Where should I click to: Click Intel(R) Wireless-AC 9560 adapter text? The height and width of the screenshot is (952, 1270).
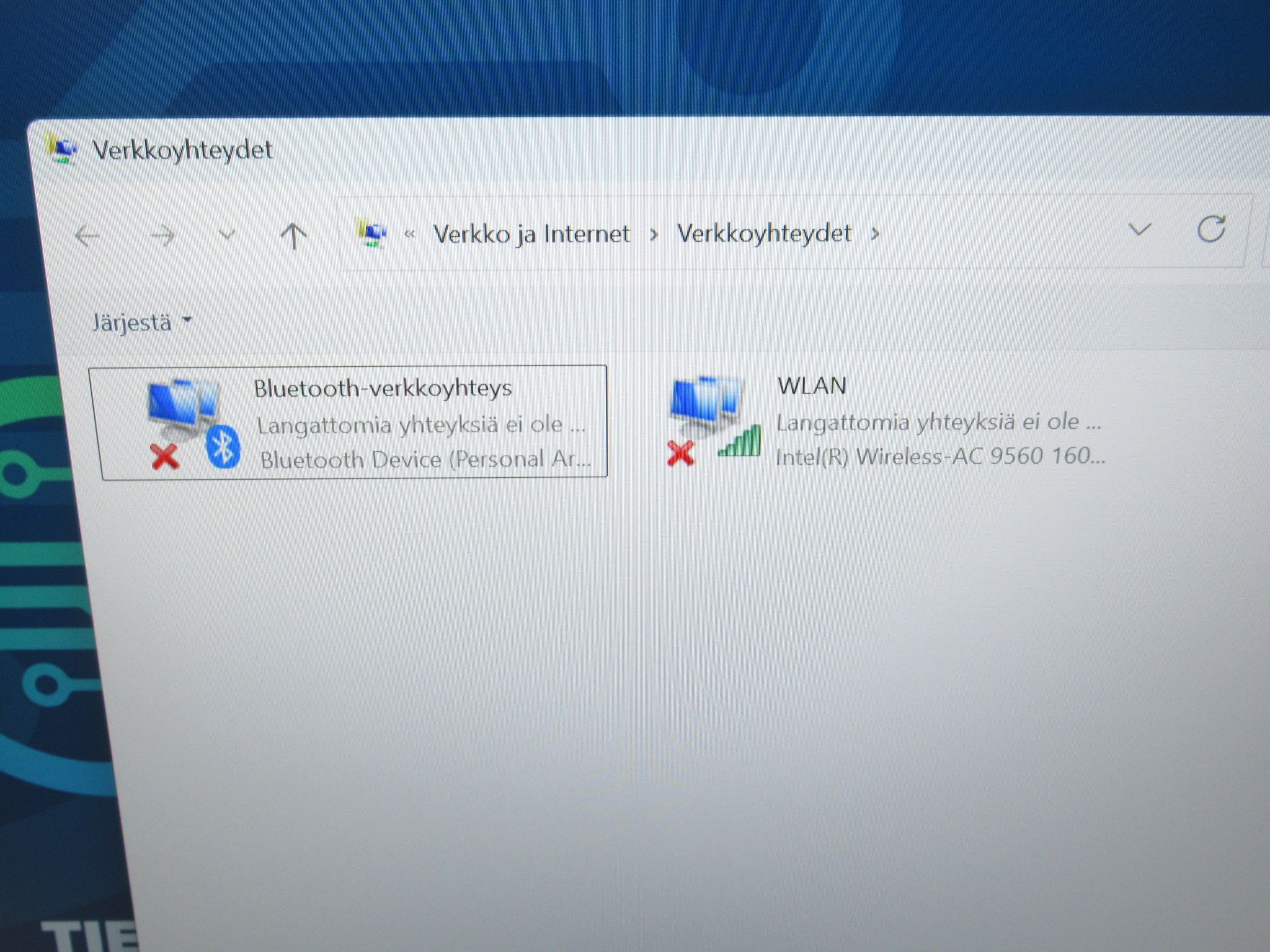(940, 457)
